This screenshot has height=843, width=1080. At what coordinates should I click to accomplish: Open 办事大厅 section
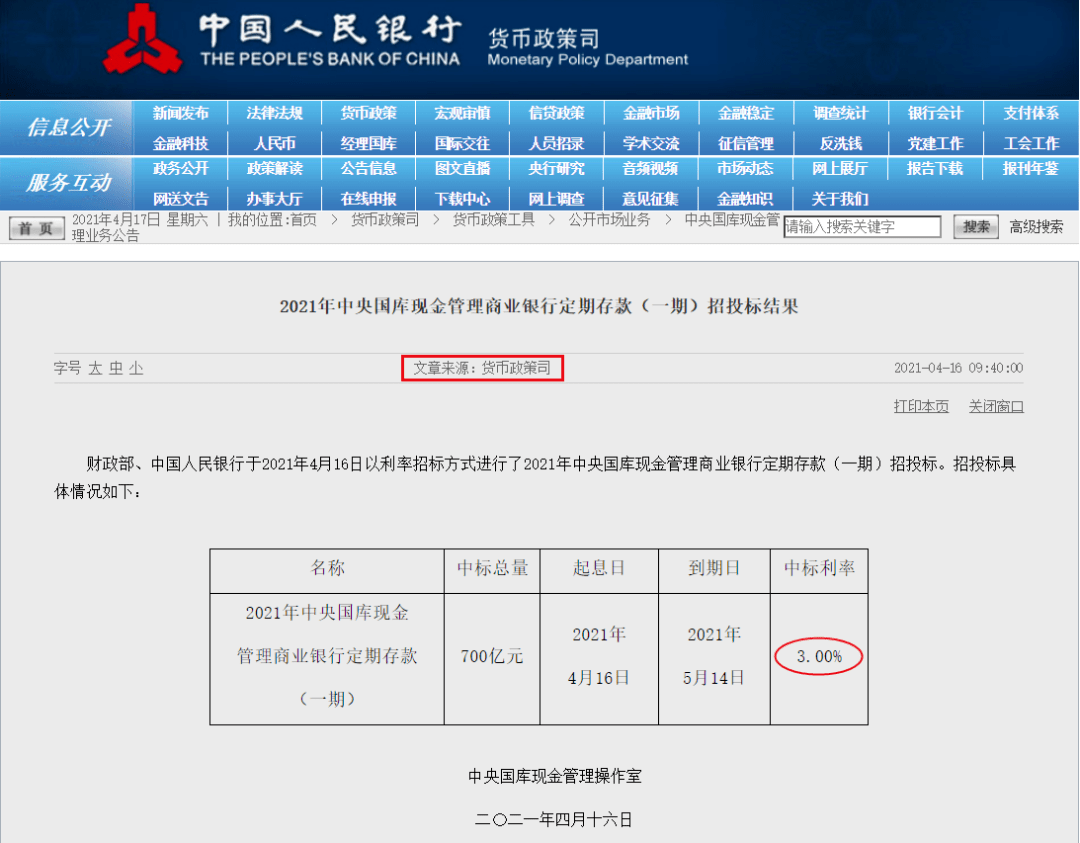(275, 199)
